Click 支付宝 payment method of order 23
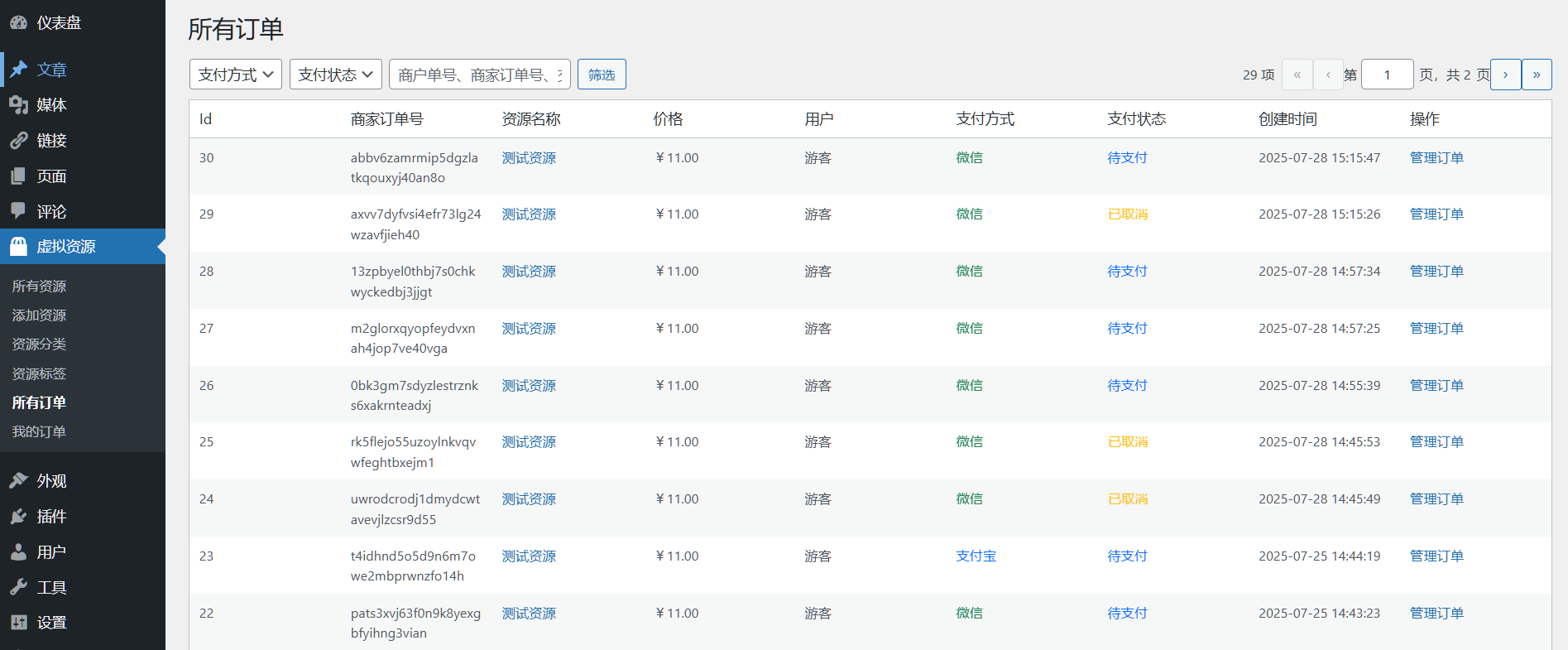 tap(976, 556)
